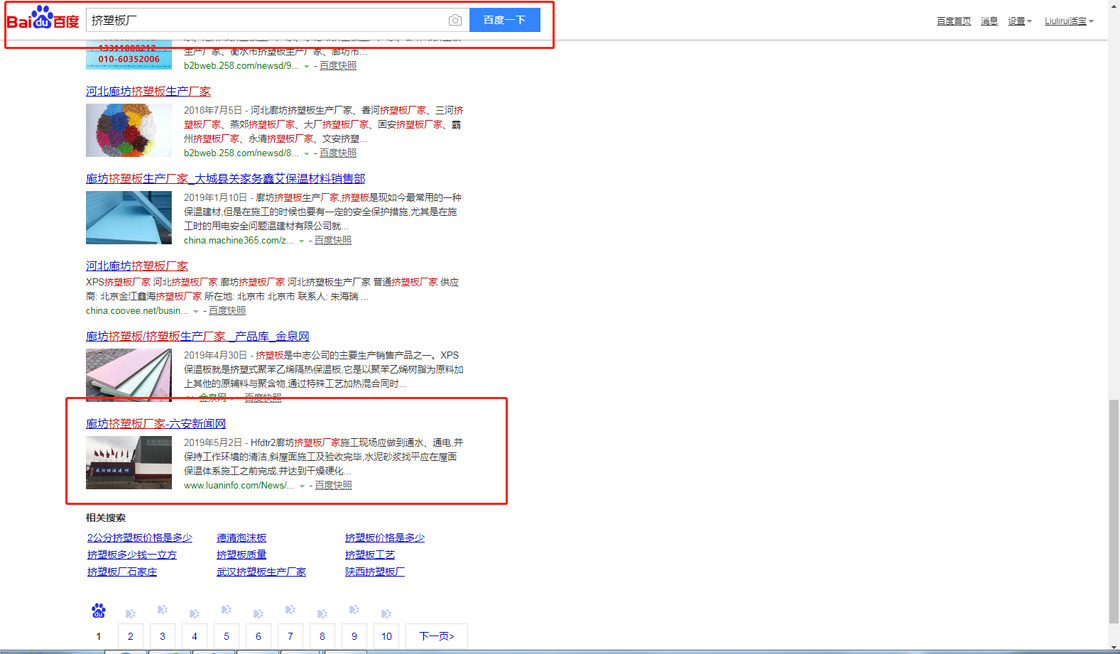Go to results page 5

click(226, 636)
